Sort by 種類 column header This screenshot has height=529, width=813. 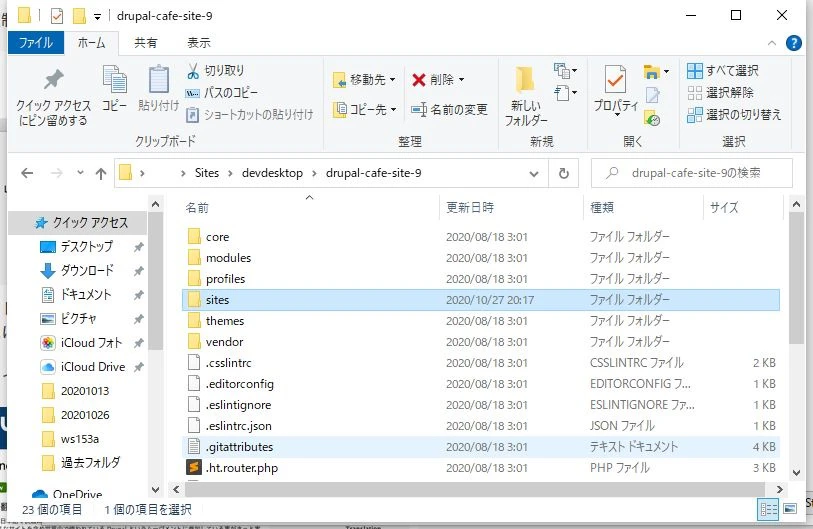[643, 207]
